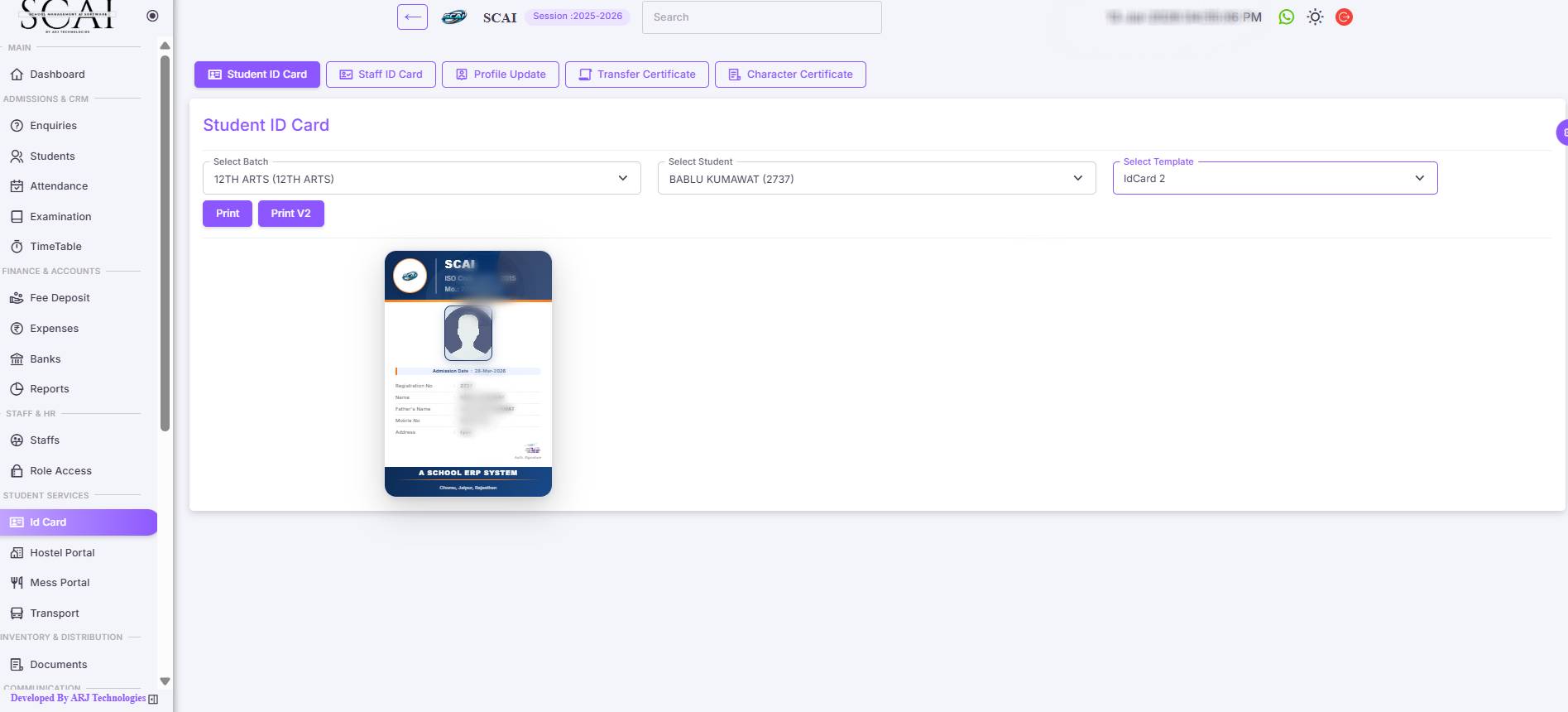Open the Select Batch dropdown

422,178
